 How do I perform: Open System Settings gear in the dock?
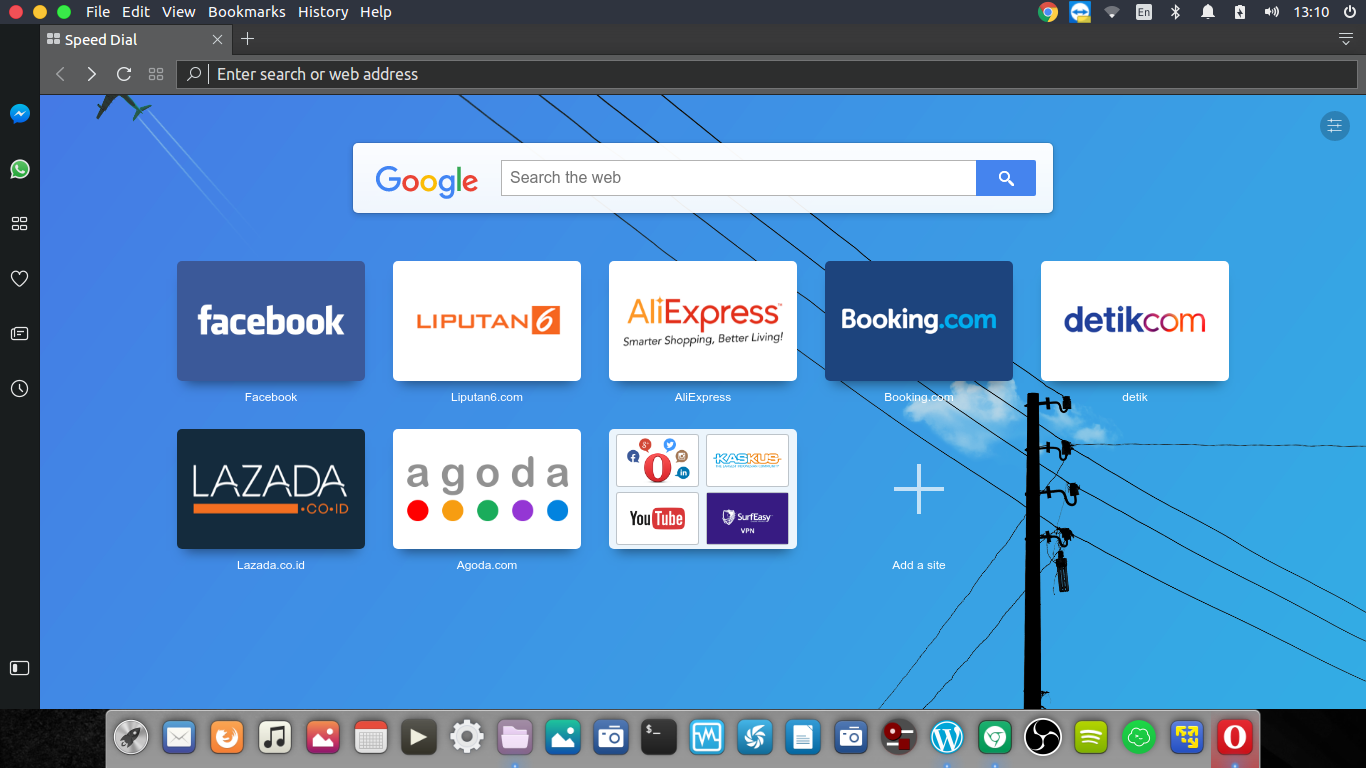pos(467,738)
